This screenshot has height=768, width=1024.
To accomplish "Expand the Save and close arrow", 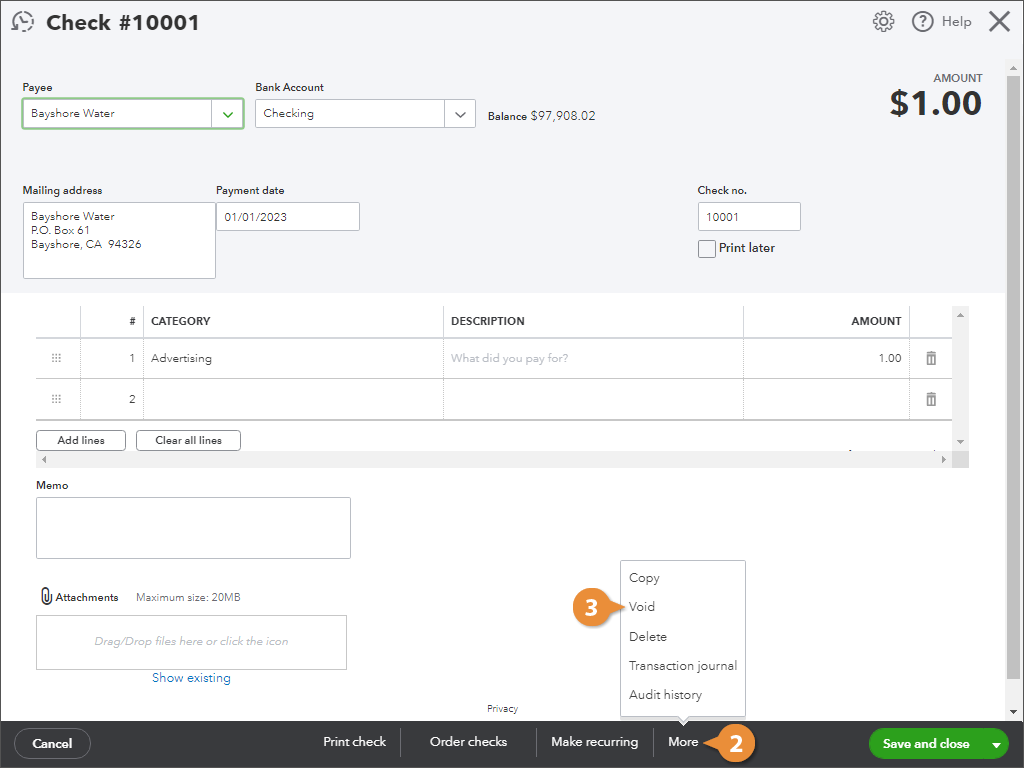I will point(995,744).
